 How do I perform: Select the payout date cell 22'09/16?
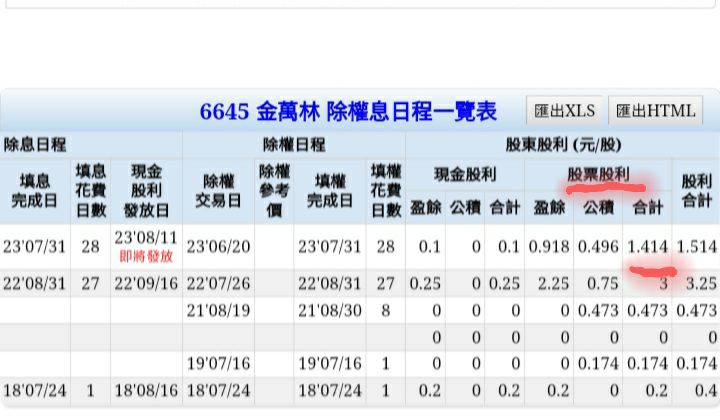point(146,284)
